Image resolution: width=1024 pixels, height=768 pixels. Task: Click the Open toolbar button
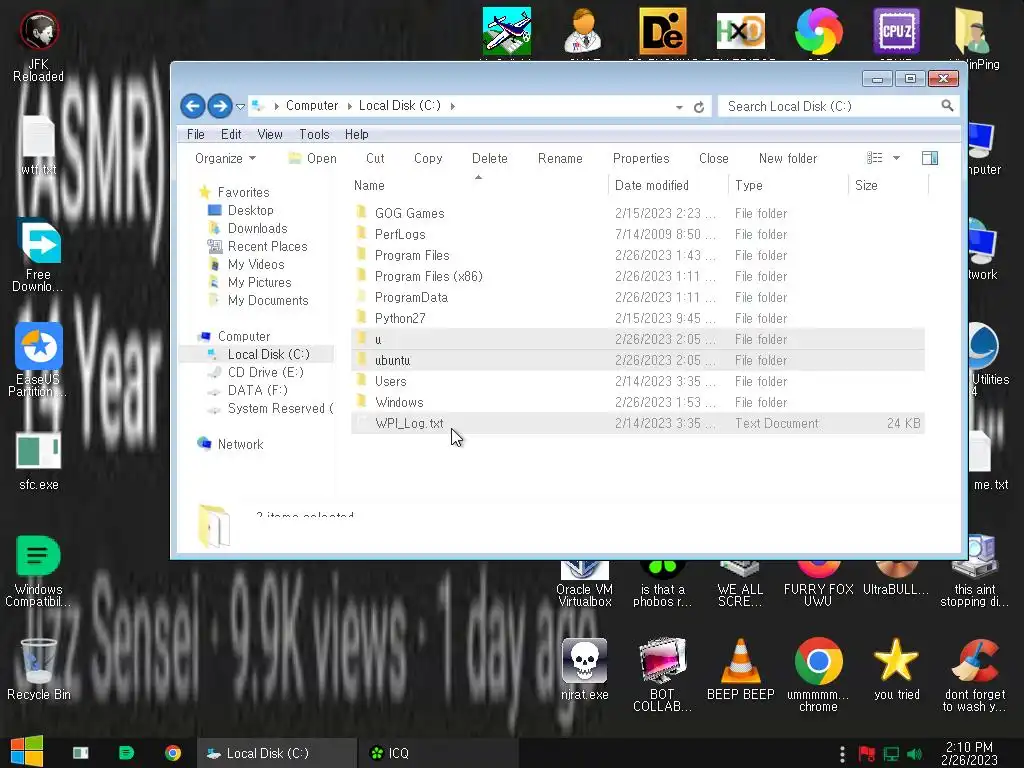313,159
